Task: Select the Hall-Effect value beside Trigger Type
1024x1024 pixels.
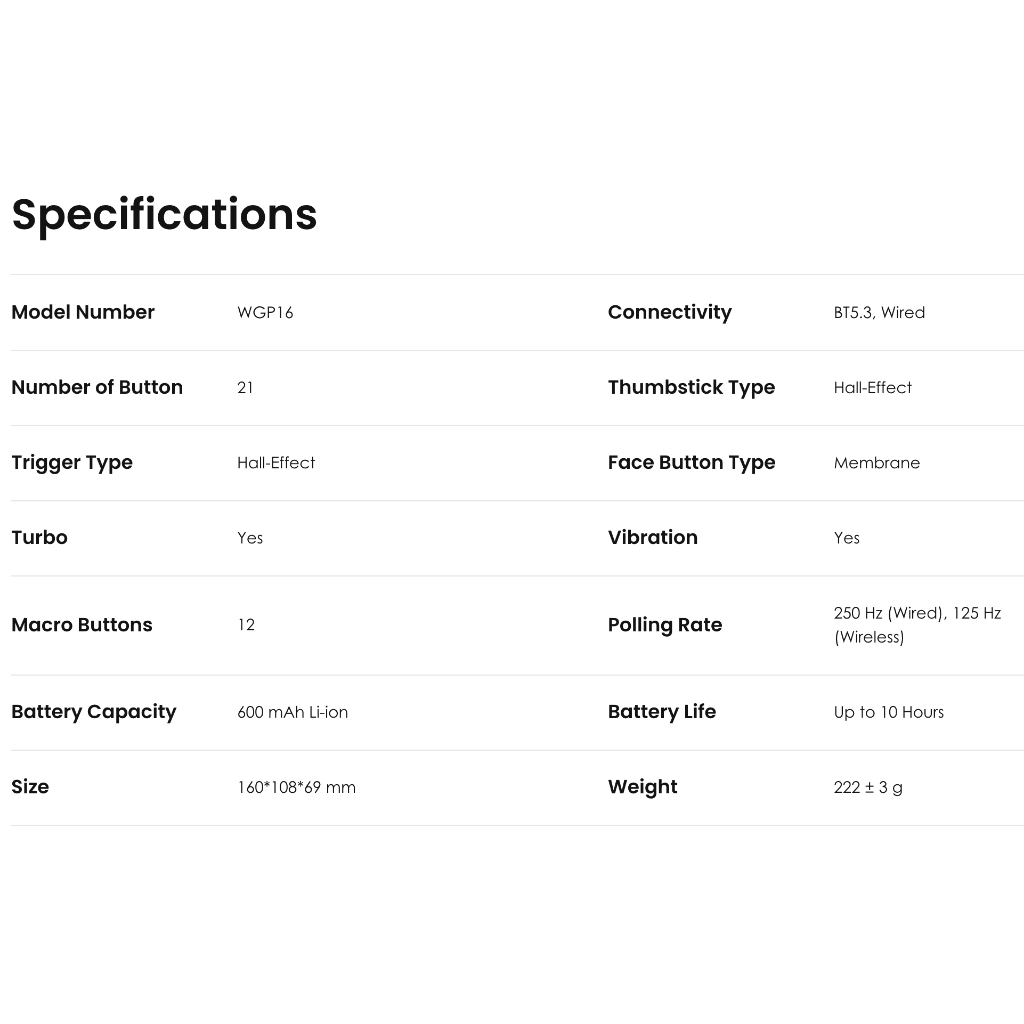Action: [276, 463]
